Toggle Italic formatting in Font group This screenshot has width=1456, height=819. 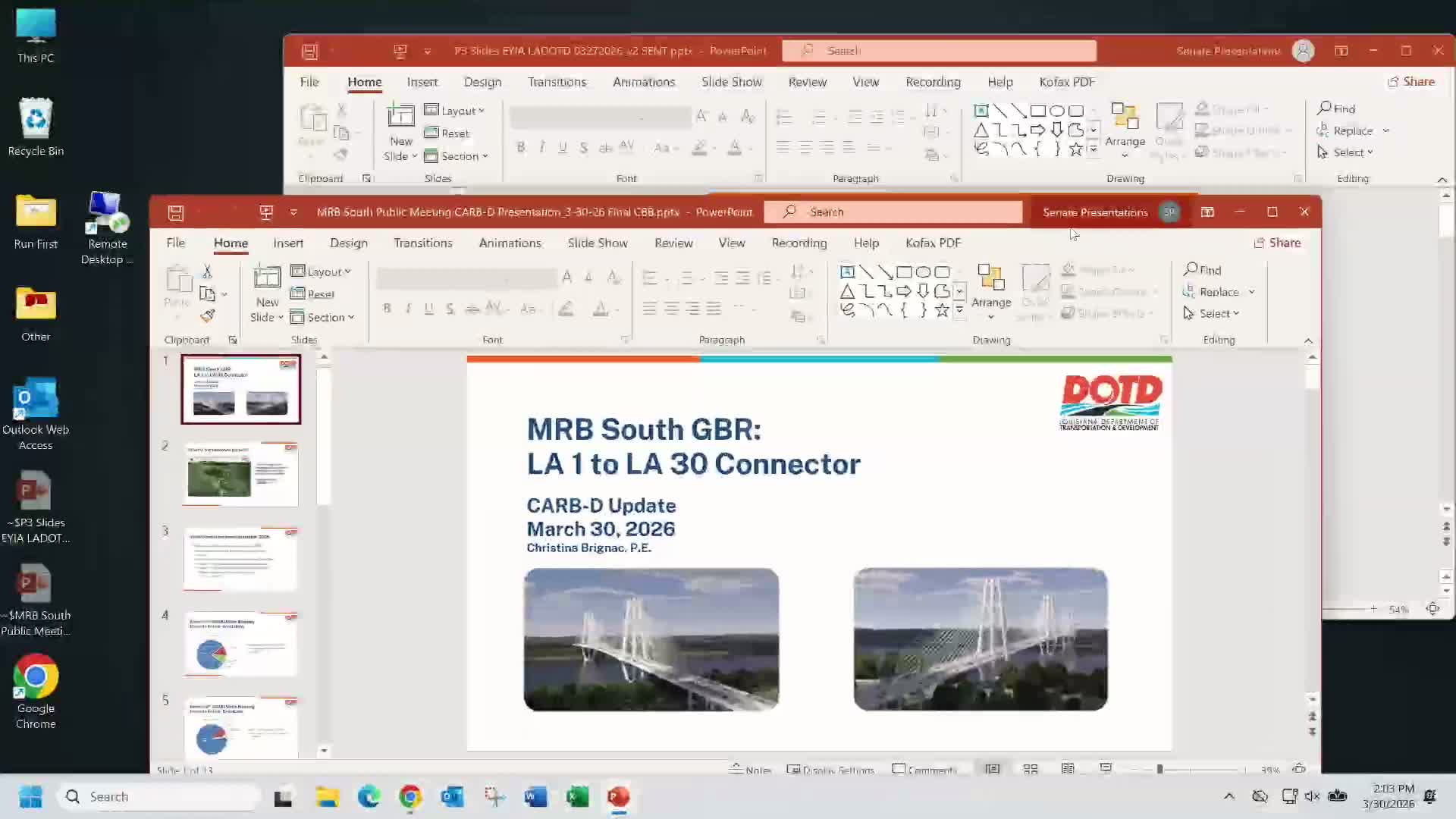pos(408,309)
